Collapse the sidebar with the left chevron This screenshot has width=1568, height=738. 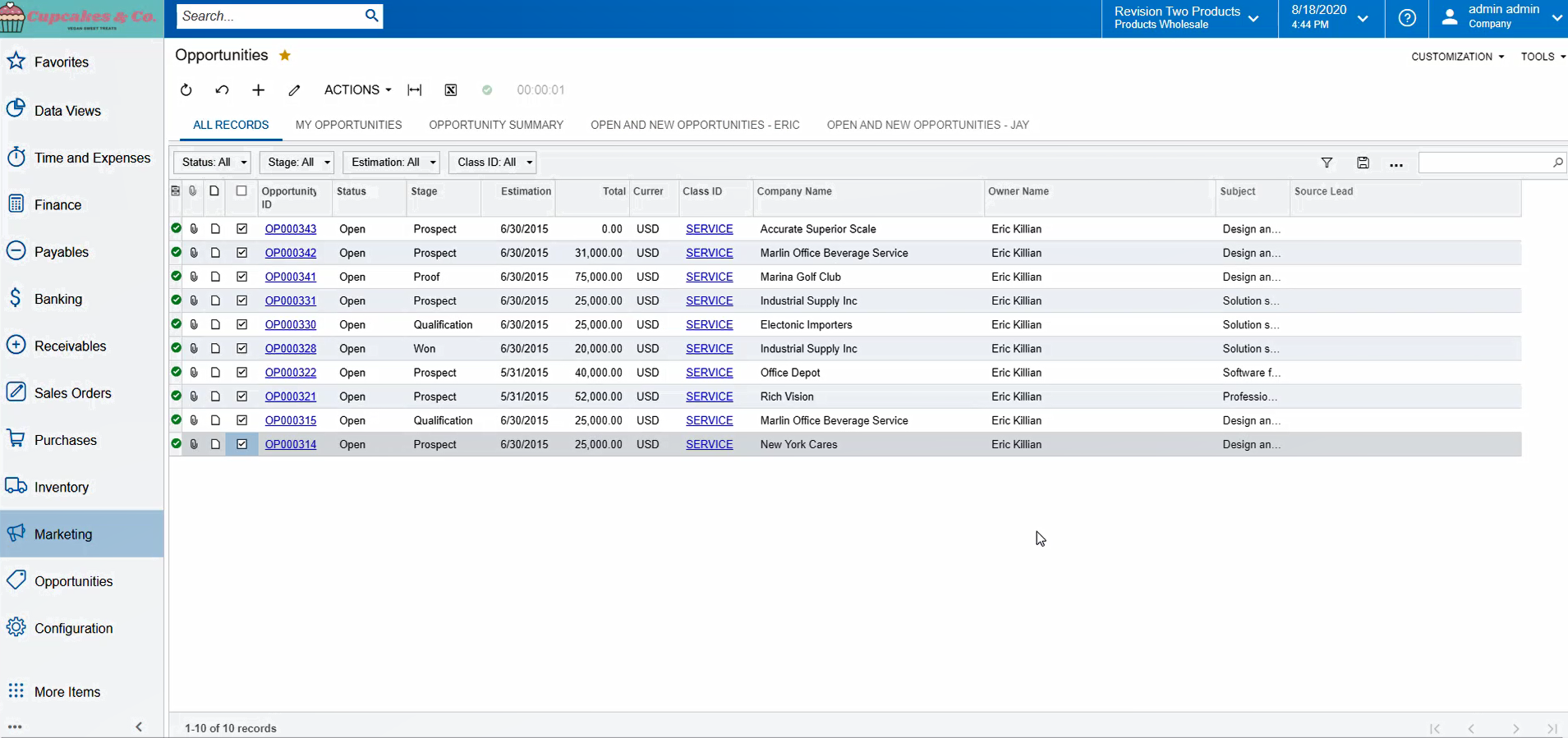point(139,727)
